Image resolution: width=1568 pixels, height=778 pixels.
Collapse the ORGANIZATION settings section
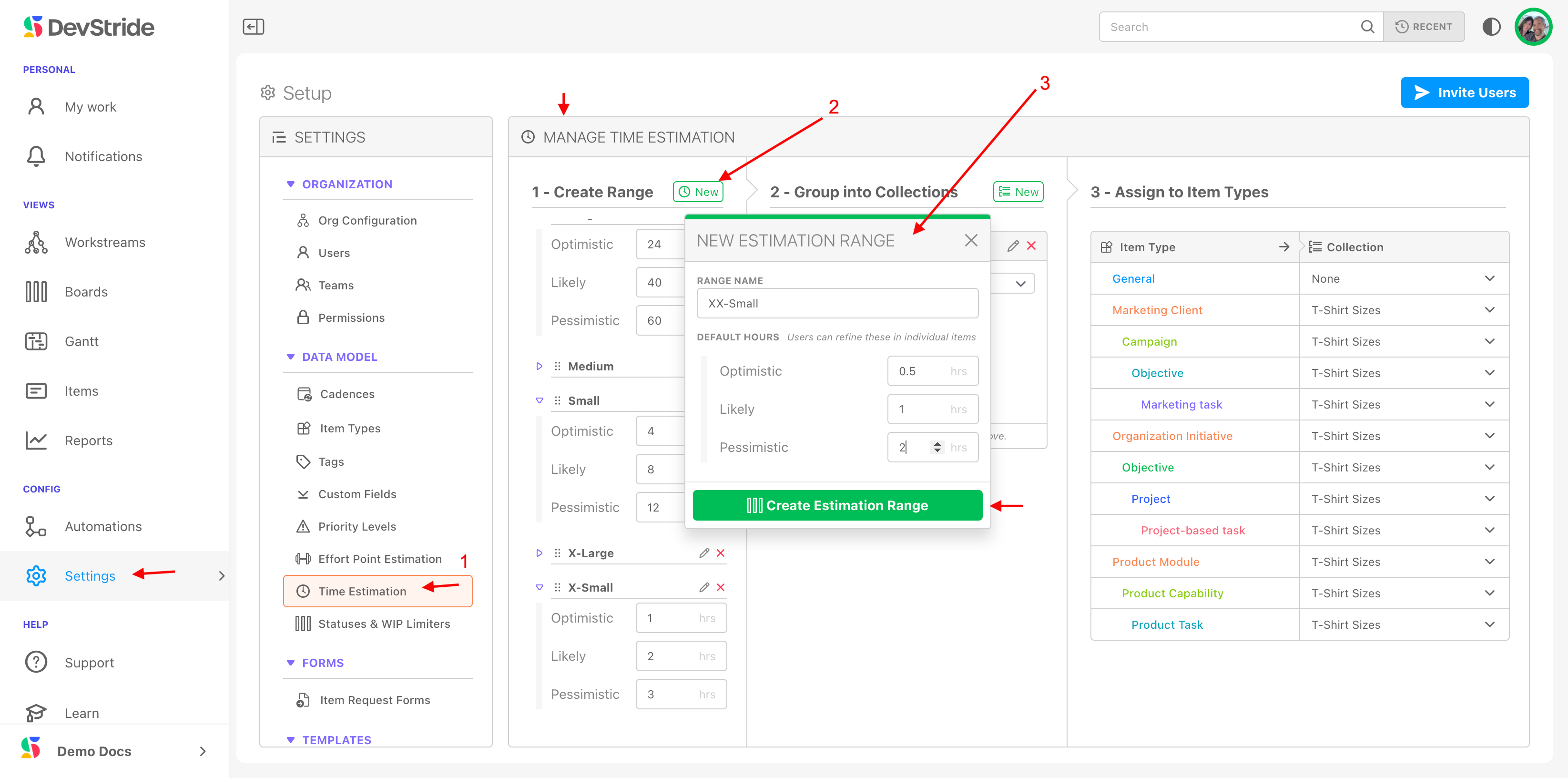[290, 184]
